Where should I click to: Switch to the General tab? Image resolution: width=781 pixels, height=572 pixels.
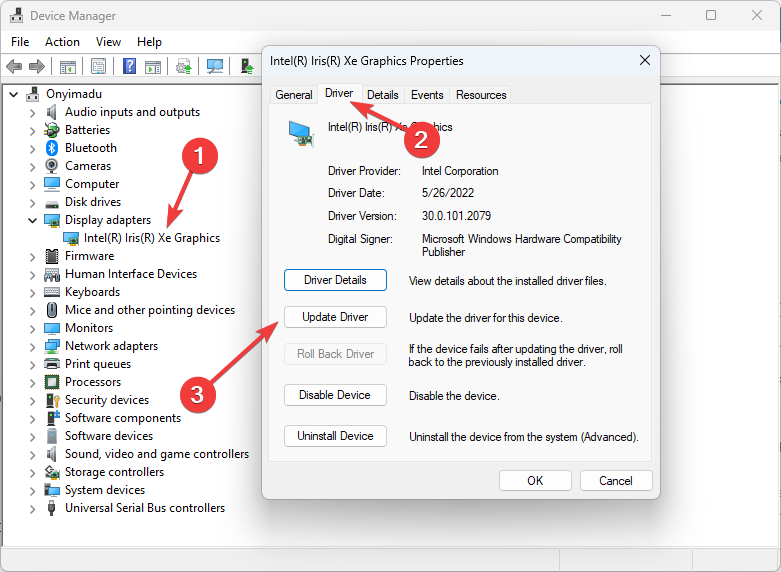click(294, 95)
